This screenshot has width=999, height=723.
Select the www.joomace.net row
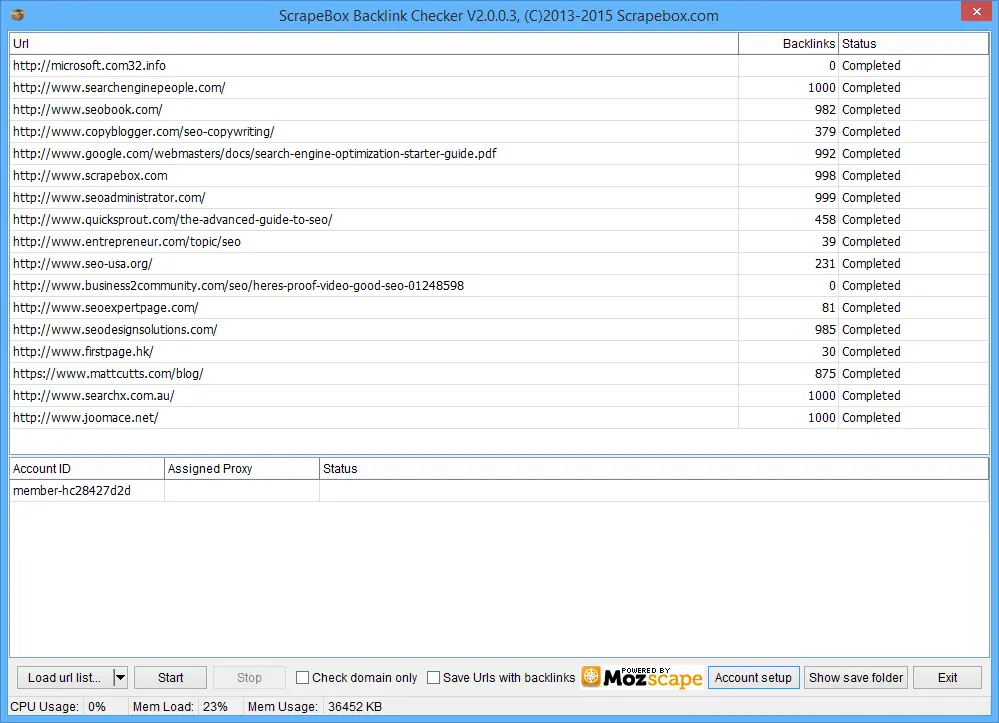85,418
